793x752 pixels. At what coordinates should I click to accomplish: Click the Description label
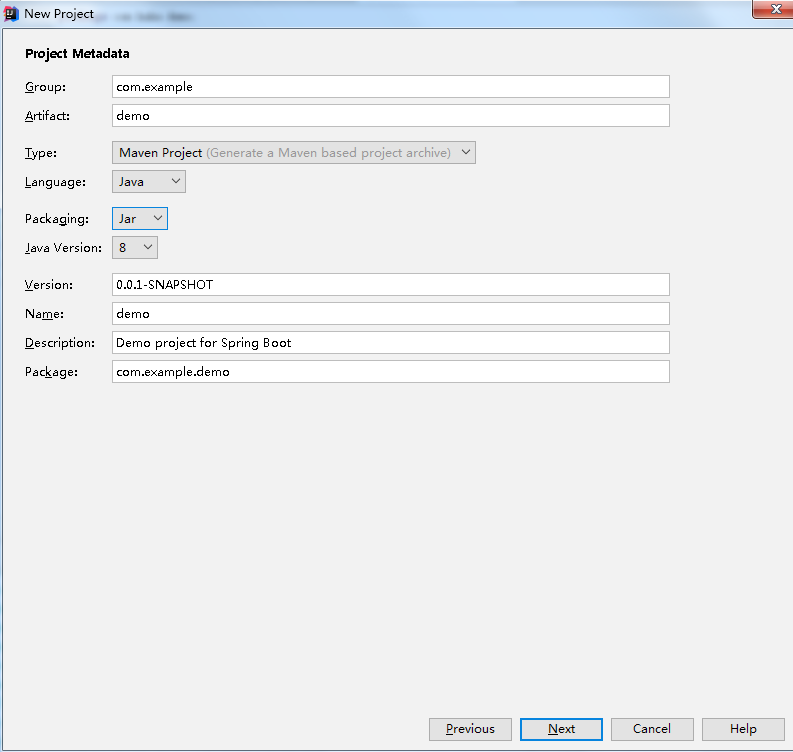pos(60,343)
